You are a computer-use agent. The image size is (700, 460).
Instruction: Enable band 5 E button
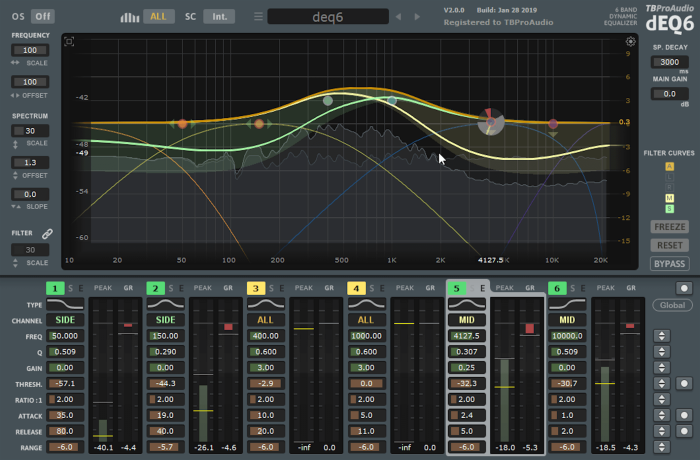483,289
